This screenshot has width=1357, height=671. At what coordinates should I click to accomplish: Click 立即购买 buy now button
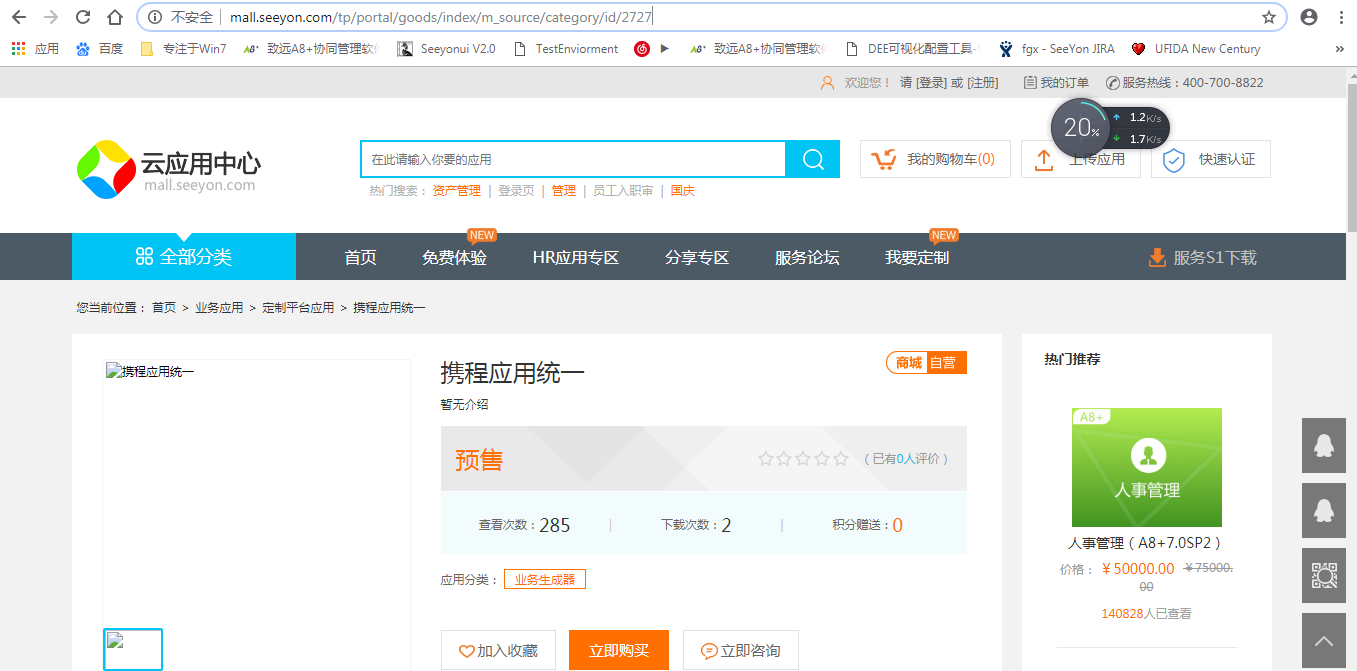[x=619, y=650]
